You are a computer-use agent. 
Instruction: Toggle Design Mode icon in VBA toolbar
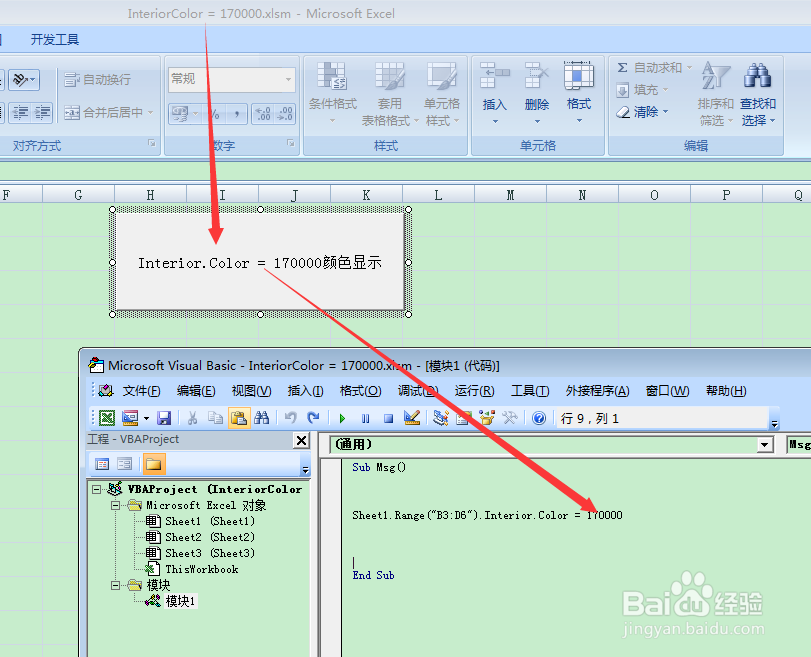[412, 418]
